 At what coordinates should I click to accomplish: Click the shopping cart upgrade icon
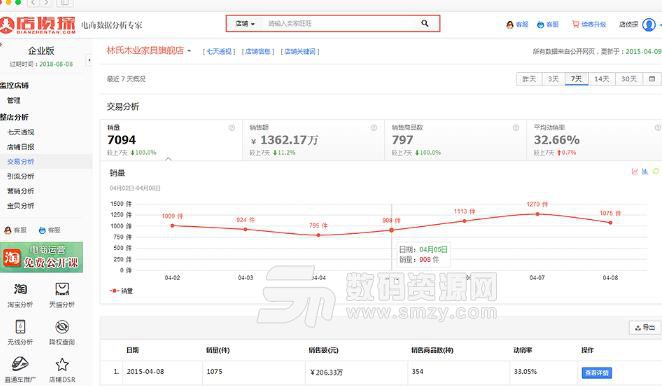coord(575,24)
